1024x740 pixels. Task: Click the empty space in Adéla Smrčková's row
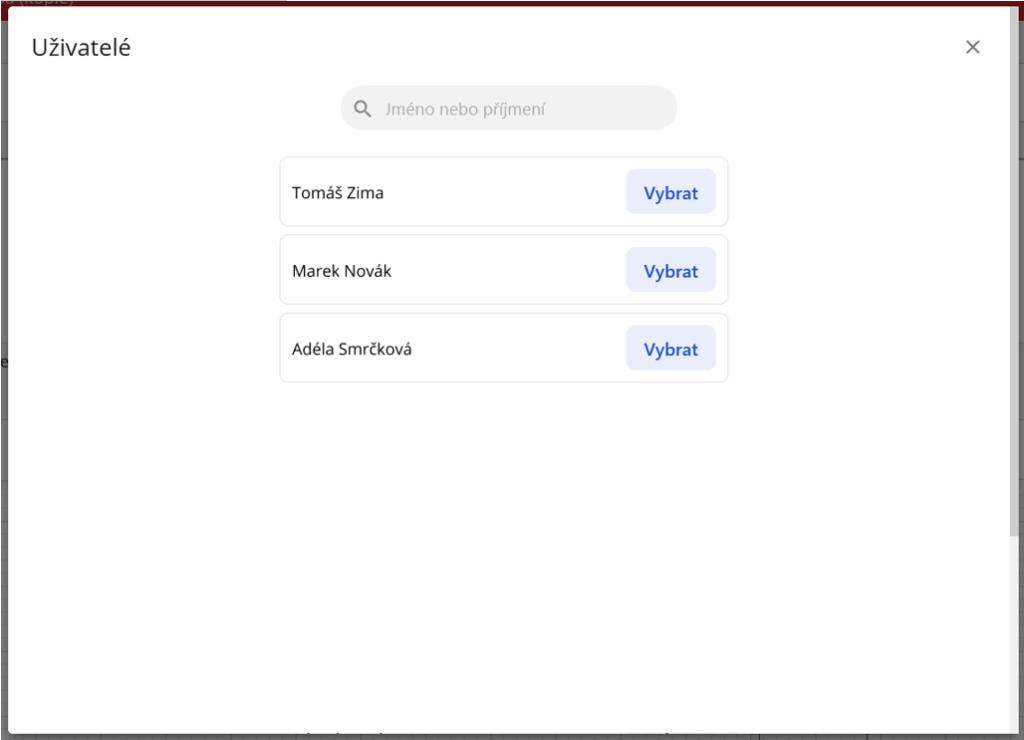510,349
